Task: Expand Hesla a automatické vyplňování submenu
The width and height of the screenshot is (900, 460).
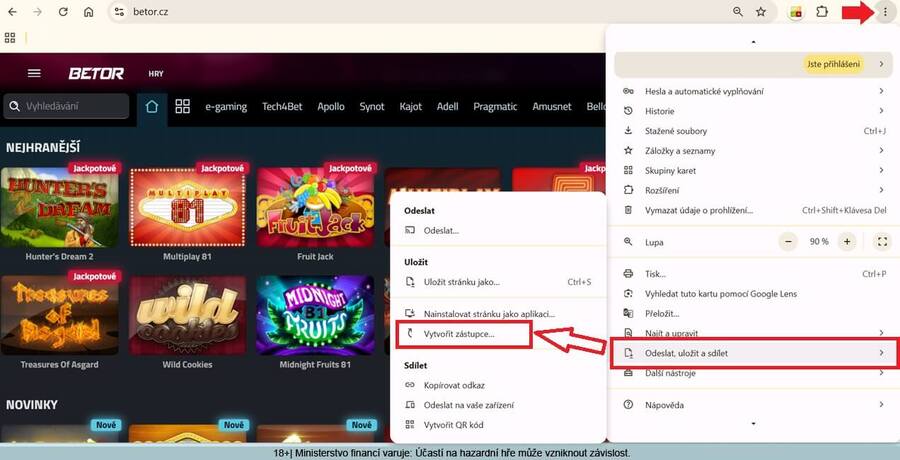Action: coord(753,91)
